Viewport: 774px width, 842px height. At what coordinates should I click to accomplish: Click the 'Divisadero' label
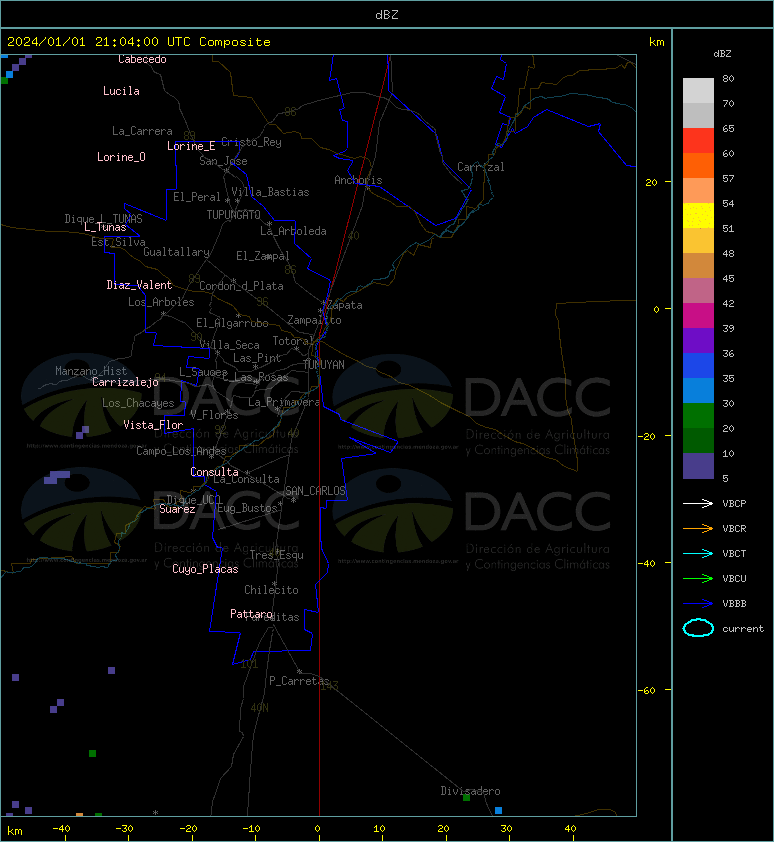point(470,791)
